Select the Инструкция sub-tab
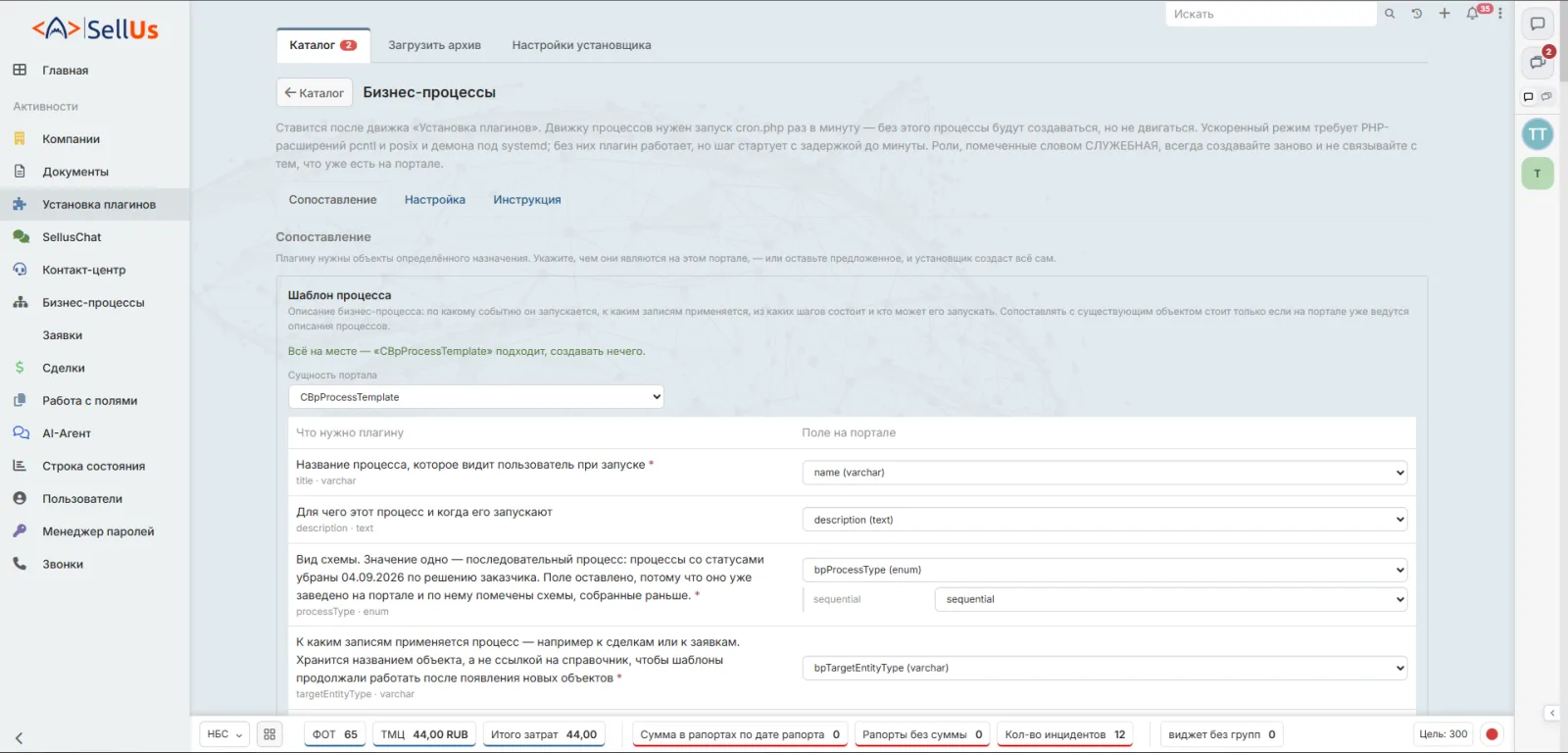 527,200
